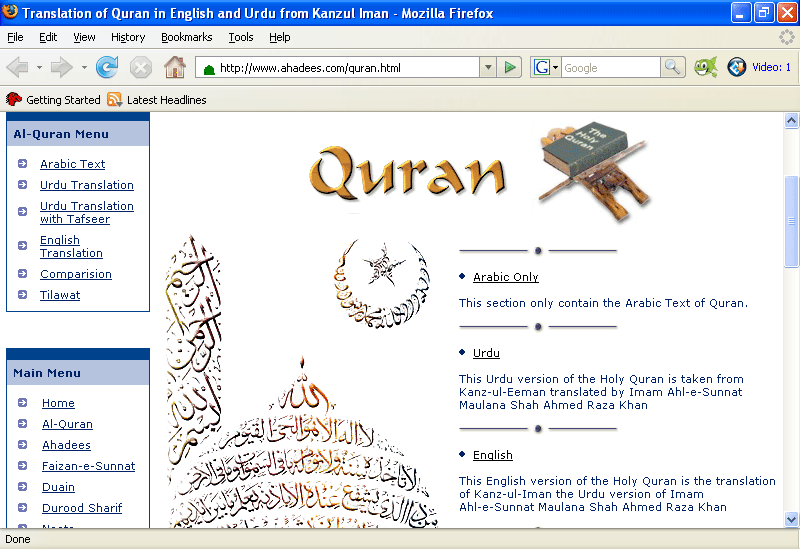Click the Quran title banner image
The height and width of the screenshot is (549, 800).
tap(407, 172)
